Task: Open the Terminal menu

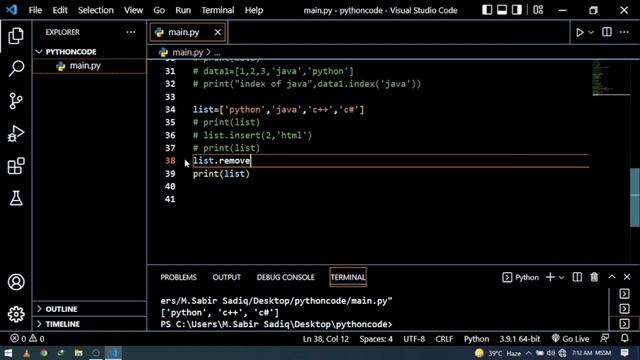Action: 218,10
